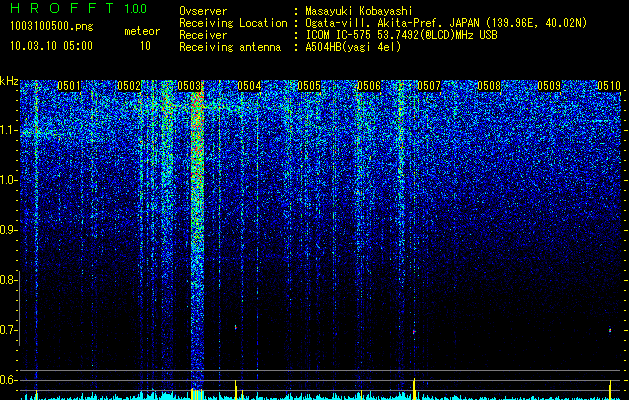Click the Receiving Location label
The image size is (629, 400).
tap(233, 23)
